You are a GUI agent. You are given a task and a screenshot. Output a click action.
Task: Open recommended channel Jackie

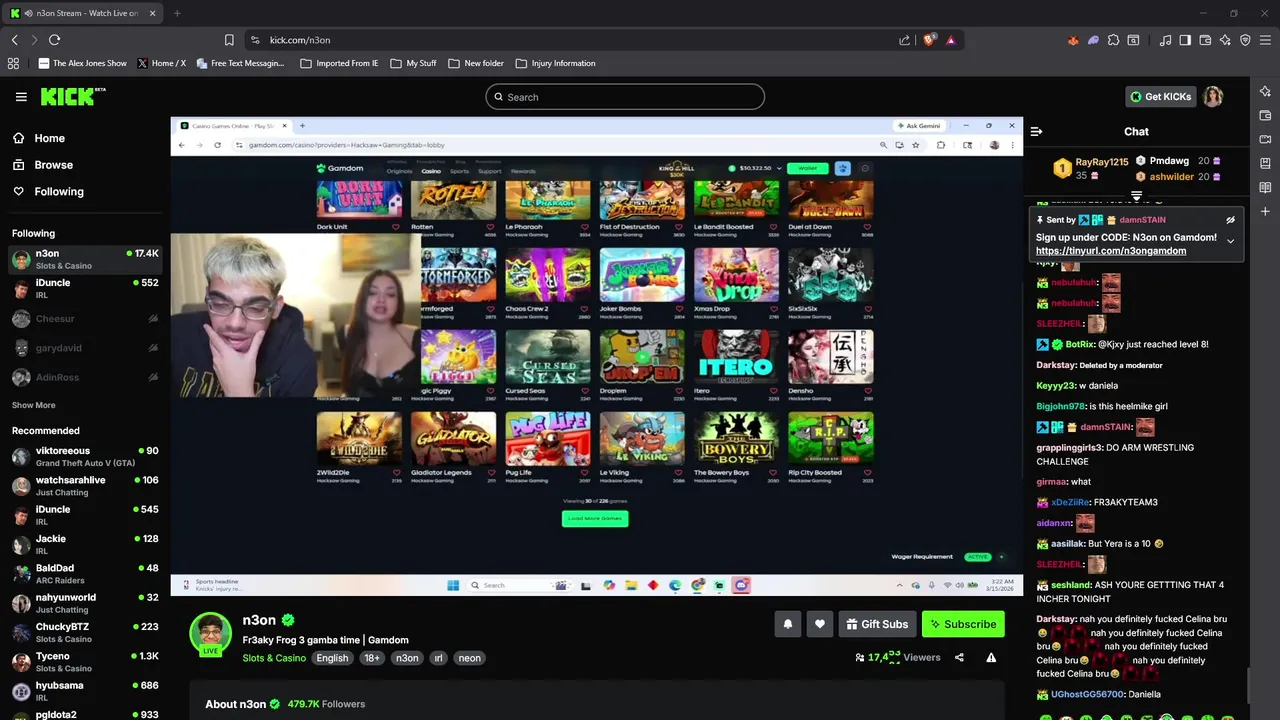click(85, 545)
